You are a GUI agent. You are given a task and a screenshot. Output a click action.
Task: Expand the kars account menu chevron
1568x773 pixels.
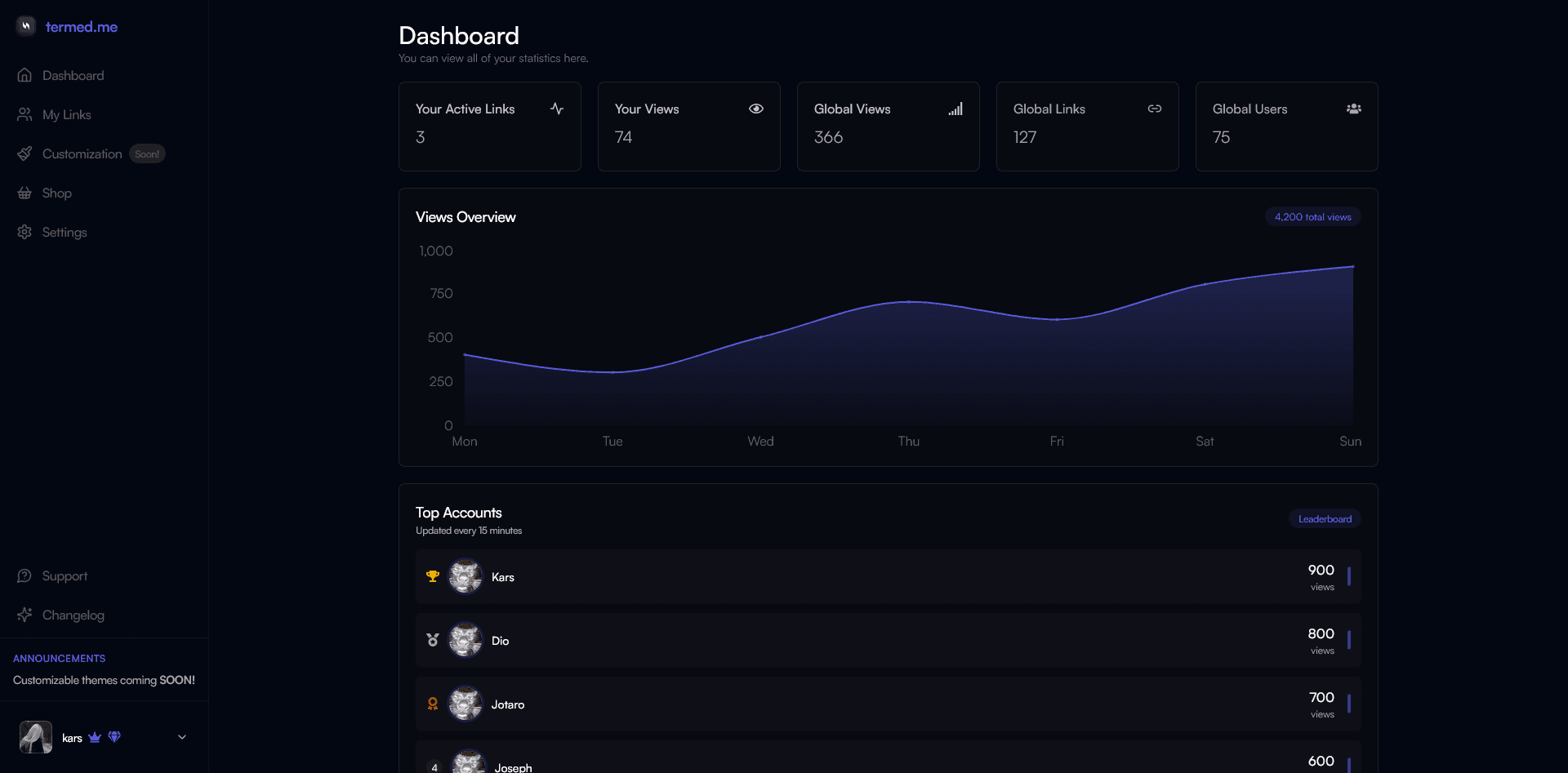pyautogui.click(x=182, y=737)
